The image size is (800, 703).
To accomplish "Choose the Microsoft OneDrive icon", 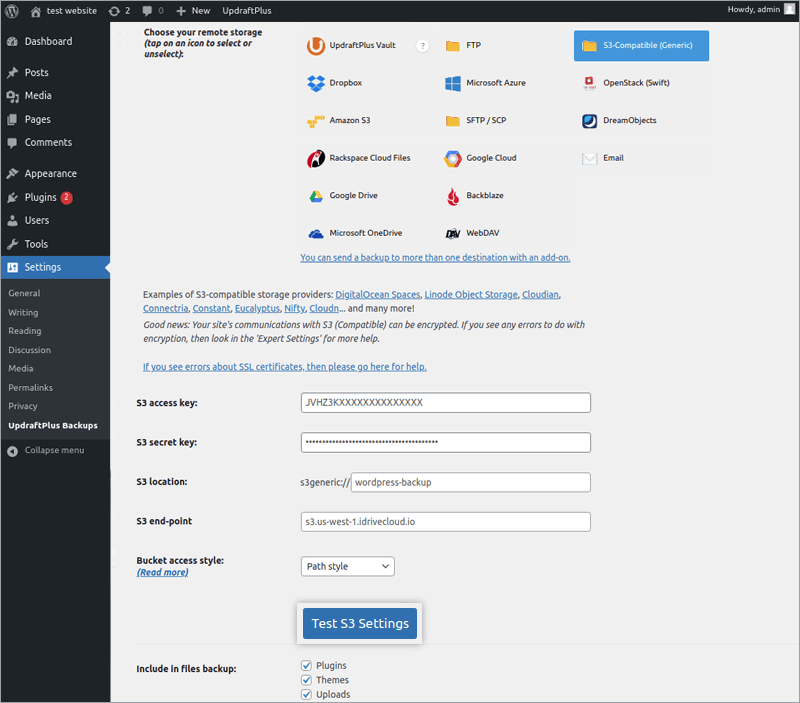I will pos(316,234).
